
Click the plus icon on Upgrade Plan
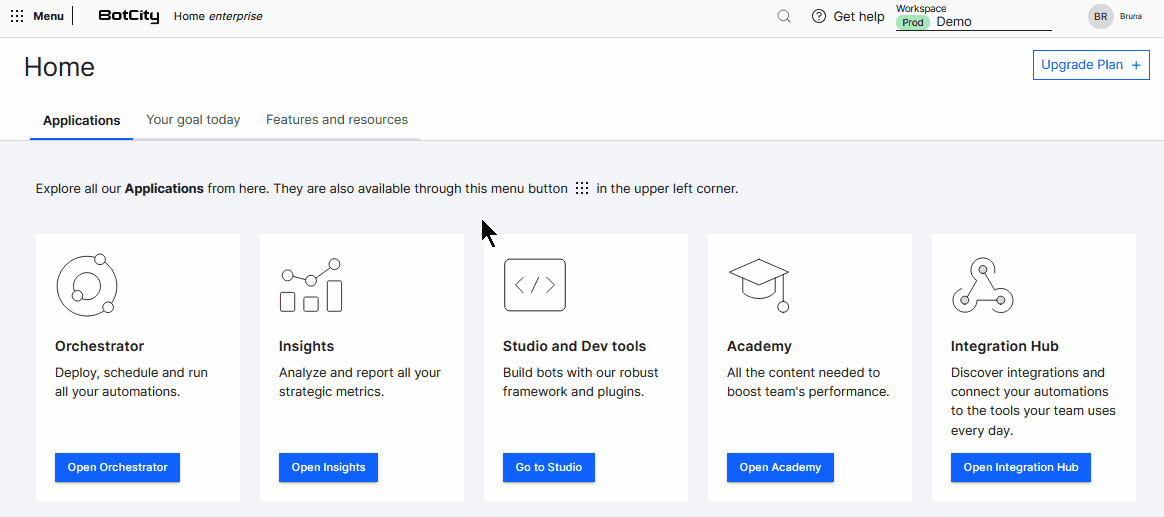(1136, 65)
